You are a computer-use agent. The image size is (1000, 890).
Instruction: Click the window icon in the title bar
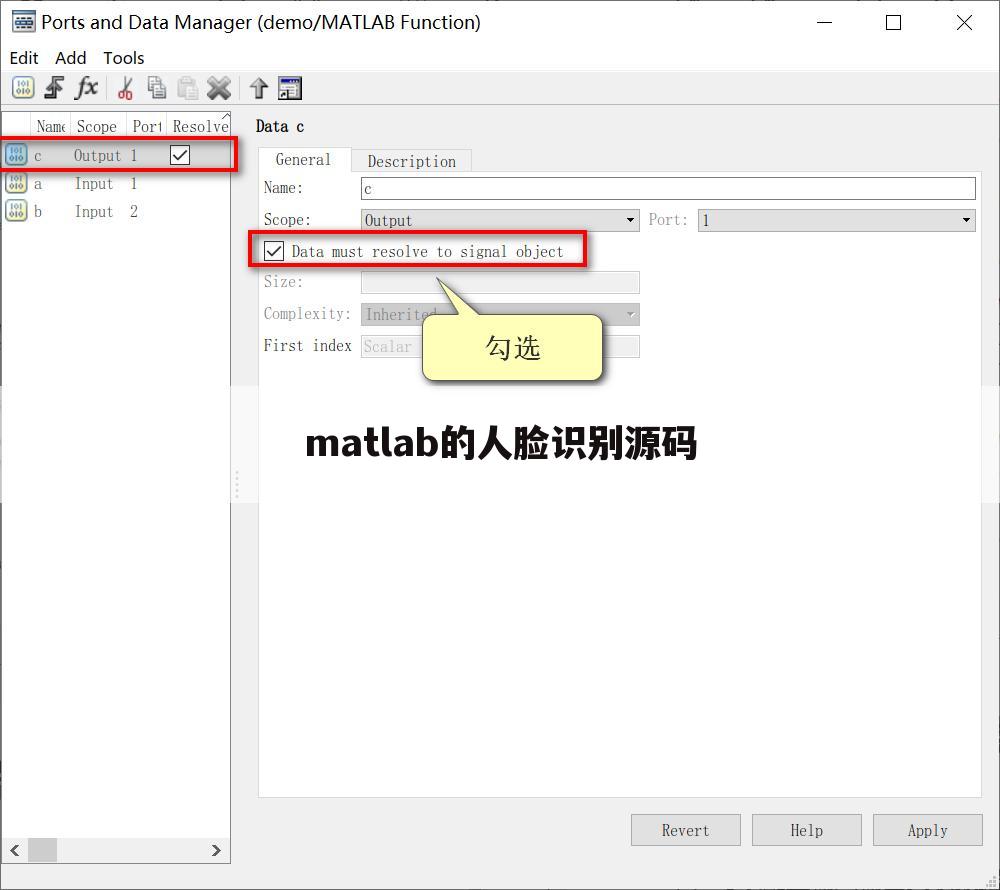pyautogui.click(x=24, y=22)
